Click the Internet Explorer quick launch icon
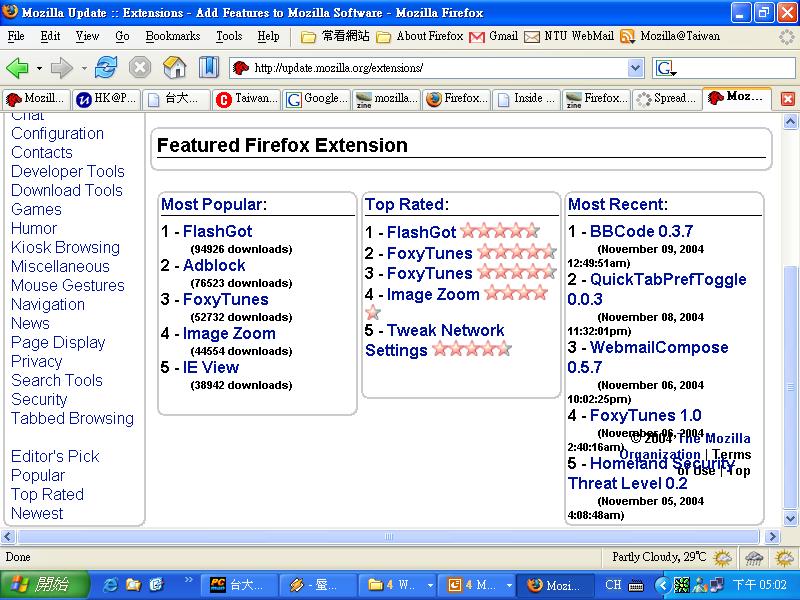This screenshot has width=800, height=600. point(111,585)
